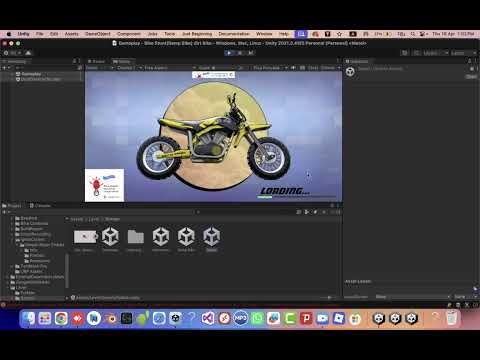This screenshot has height=360, width=480.
Task: Open the Edit menu
Action: coord(54,34)
